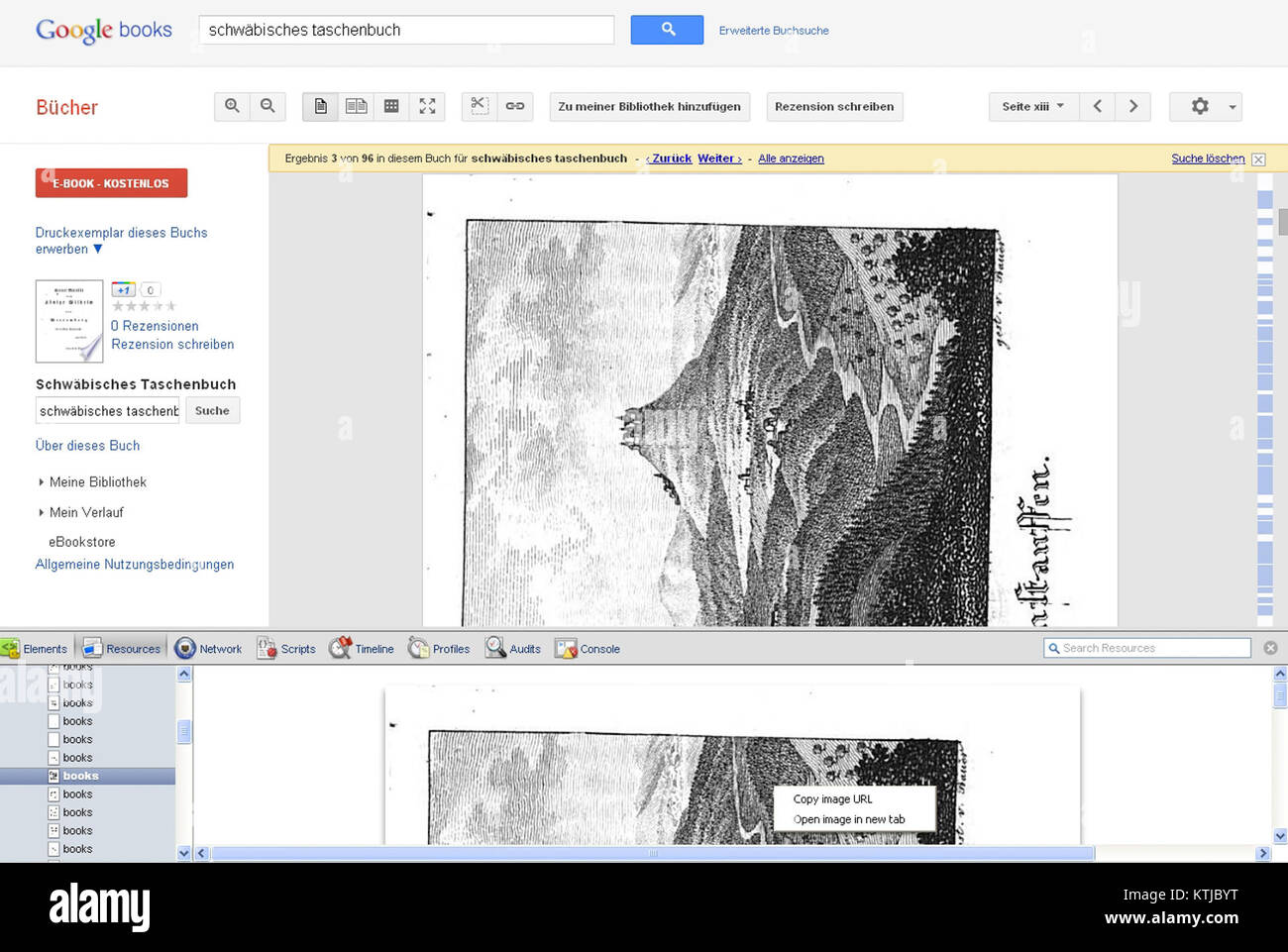Expand the Meine Bibliothek section
The width and height of the screenshot is (1288, 952).
point(92,482)
